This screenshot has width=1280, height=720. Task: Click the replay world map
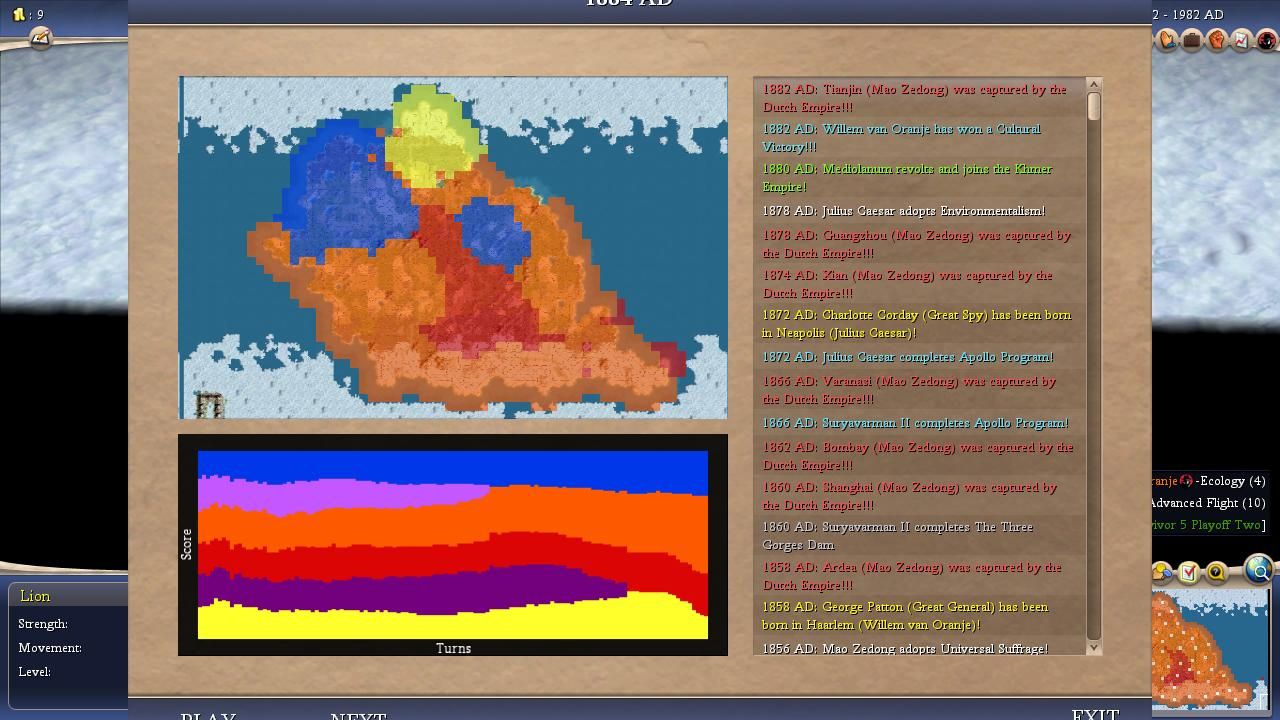(x=453, y=247)
